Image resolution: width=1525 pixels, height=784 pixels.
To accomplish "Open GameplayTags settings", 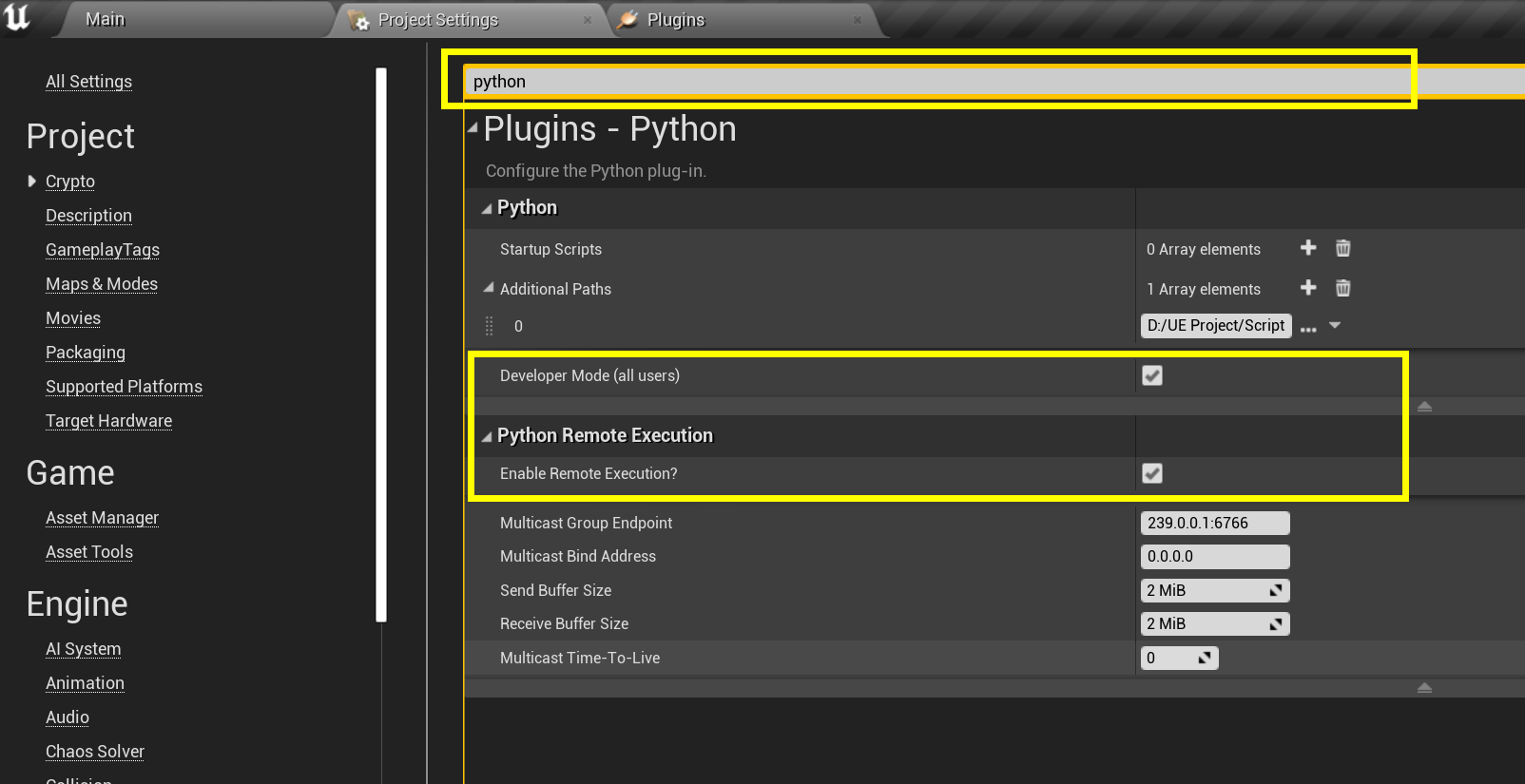I will (103, 250).
